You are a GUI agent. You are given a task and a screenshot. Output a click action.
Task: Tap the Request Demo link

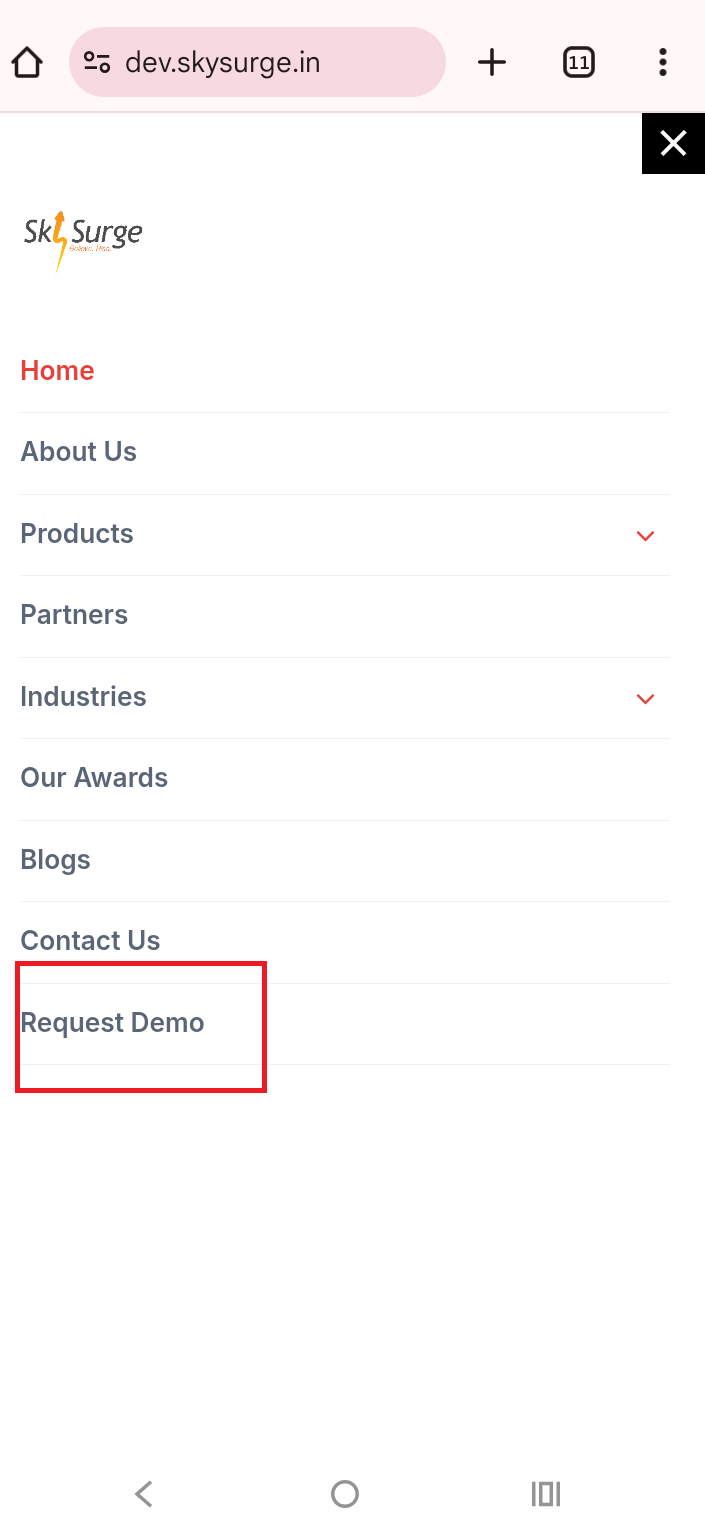112,1023
